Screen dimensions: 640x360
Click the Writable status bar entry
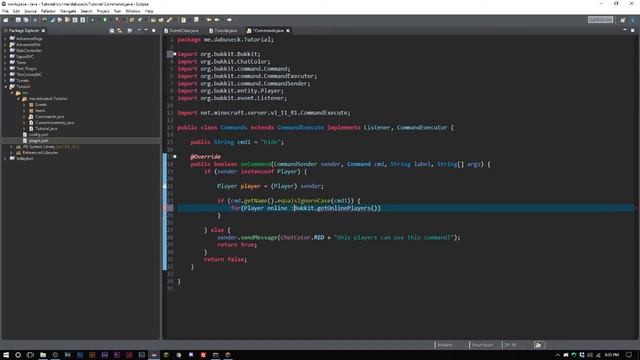click(x=445, y=345)
